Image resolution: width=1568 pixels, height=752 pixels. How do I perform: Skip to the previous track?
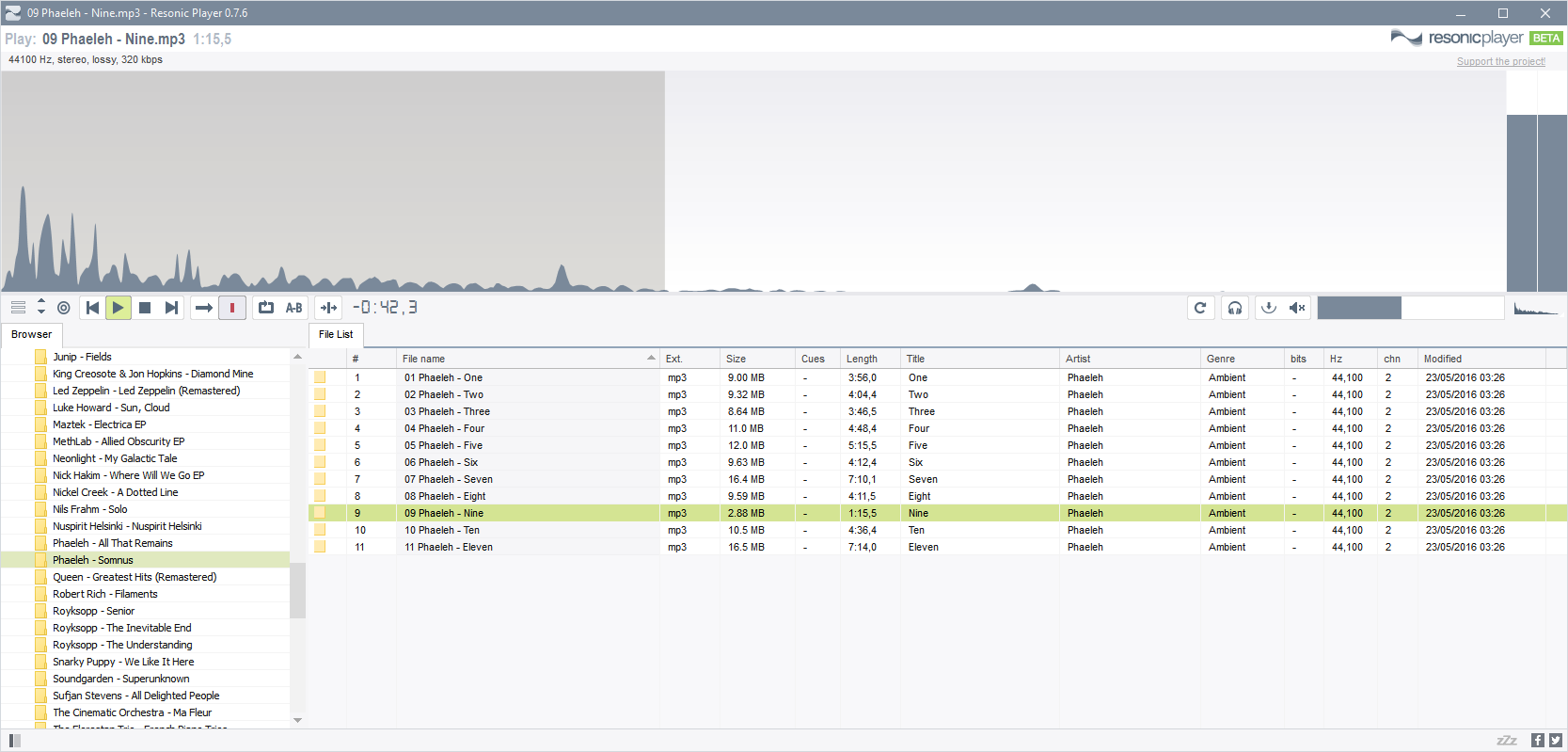pyautogui.click(x=92, y=308)
